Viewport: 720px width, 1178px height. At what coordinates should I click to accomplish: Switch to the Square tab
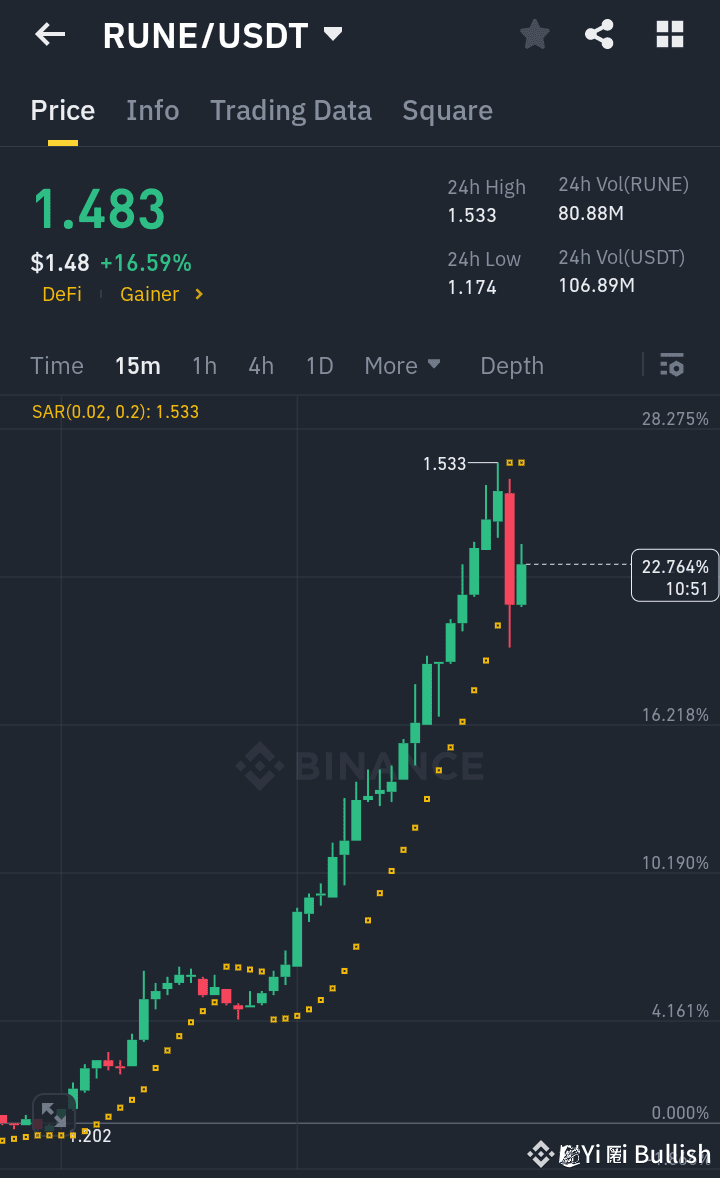[447, 110]
